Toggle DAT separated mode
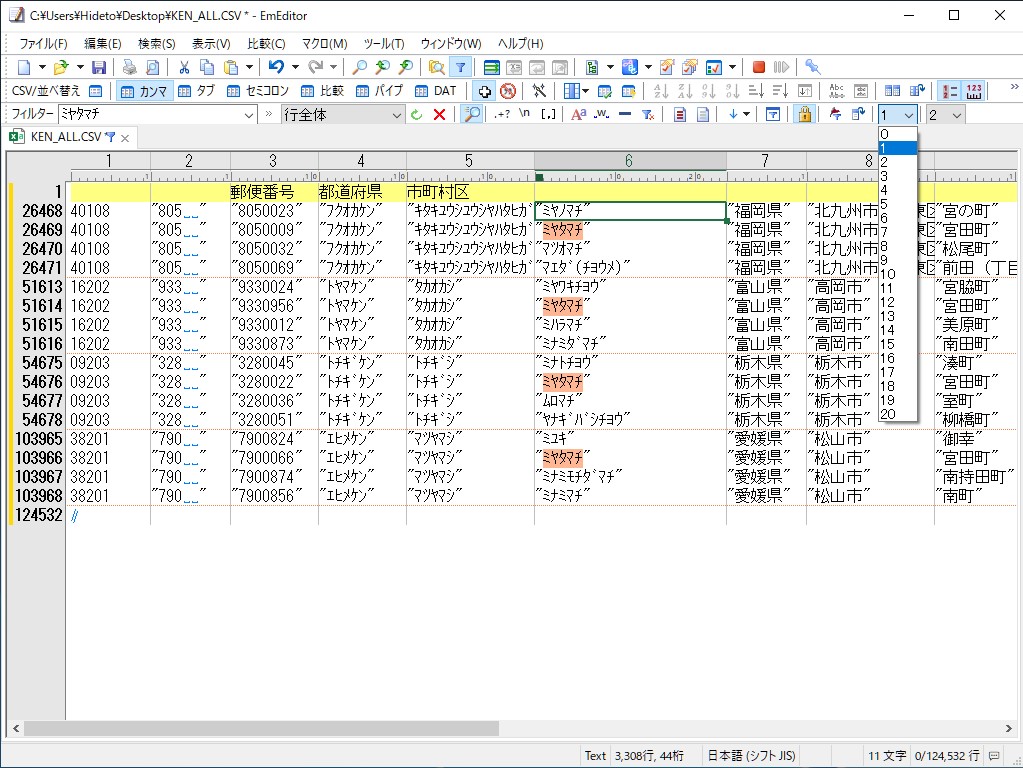This screenshot has width=1023, height=768. [x=436, y=91]
